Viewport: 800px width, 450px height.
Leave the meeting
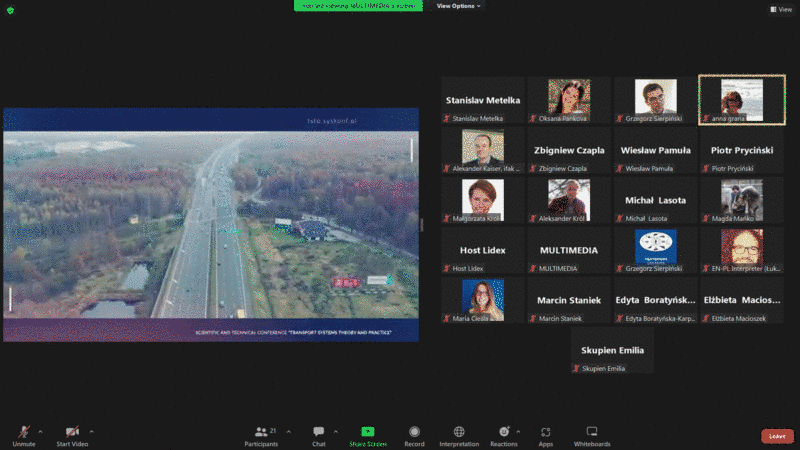click(x=777, y=436)
